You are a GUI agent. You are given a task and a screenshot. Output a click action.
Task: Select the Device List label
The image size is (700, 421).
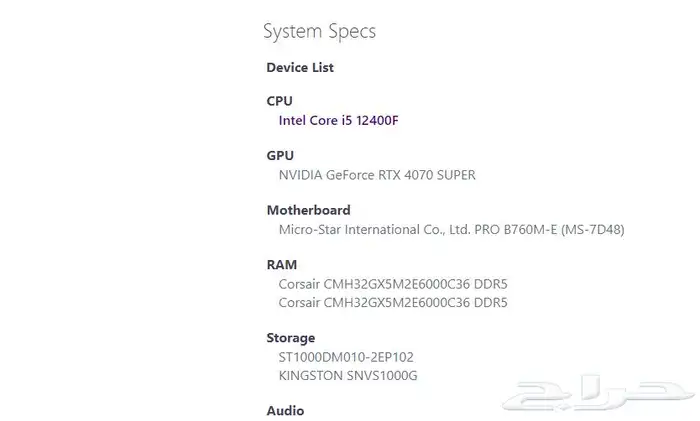coord(300,68)
